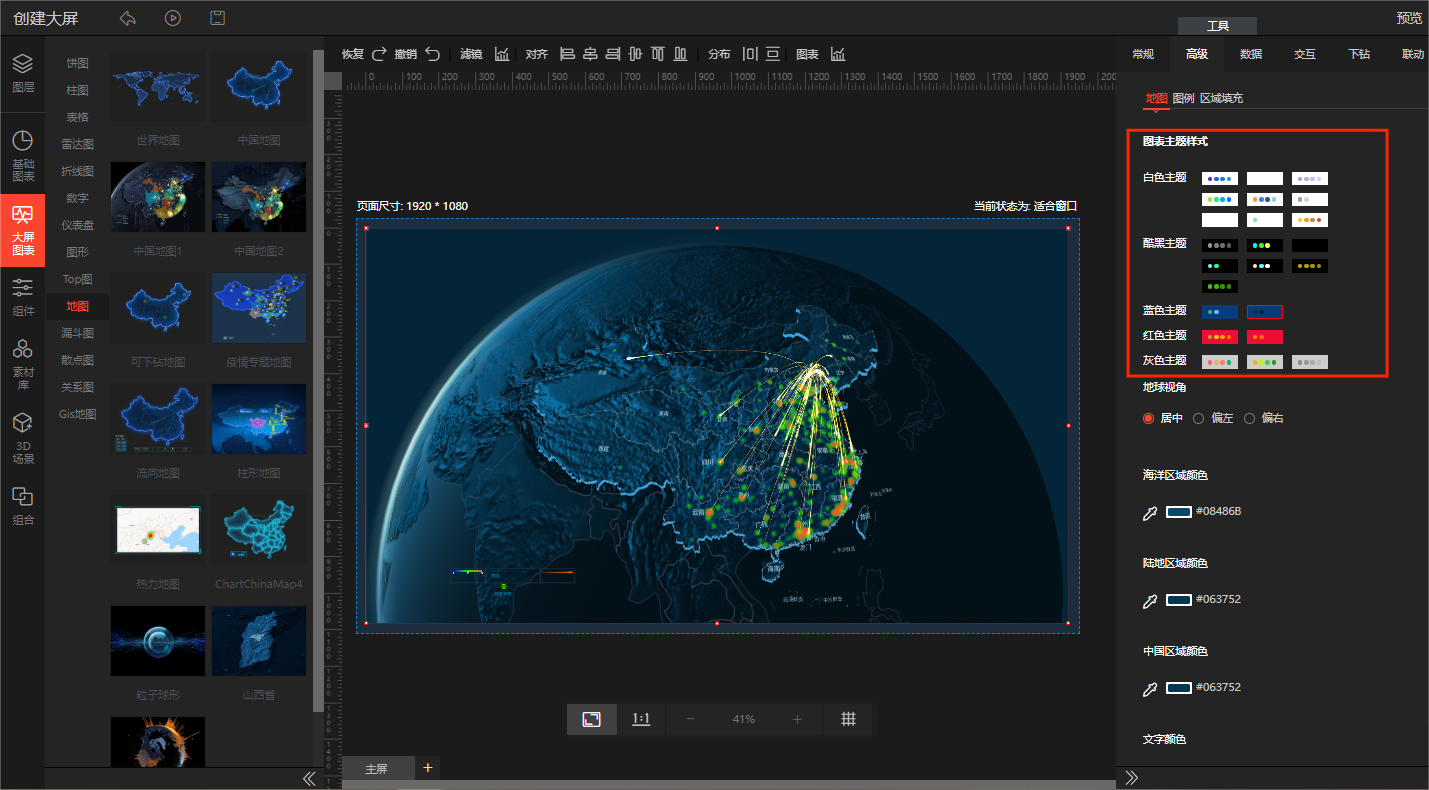This screenshot has height=790, width=1429.
Task: Choose the 漏斗图 chart category
Action: pos(77,333)
